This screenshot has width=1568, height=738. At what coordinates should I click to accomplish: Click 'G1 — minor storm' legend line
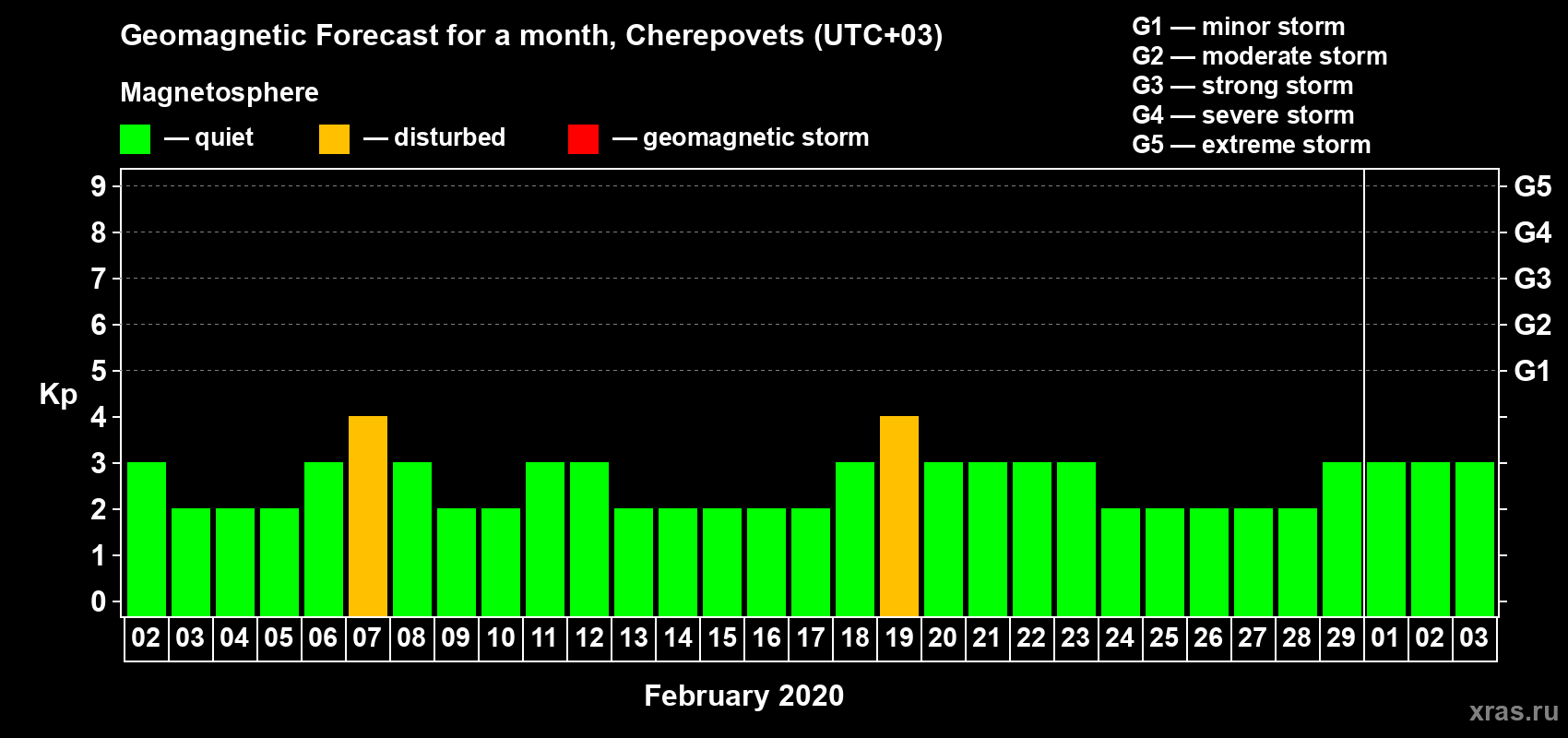pyautogui.click(x=1238, y=27)
